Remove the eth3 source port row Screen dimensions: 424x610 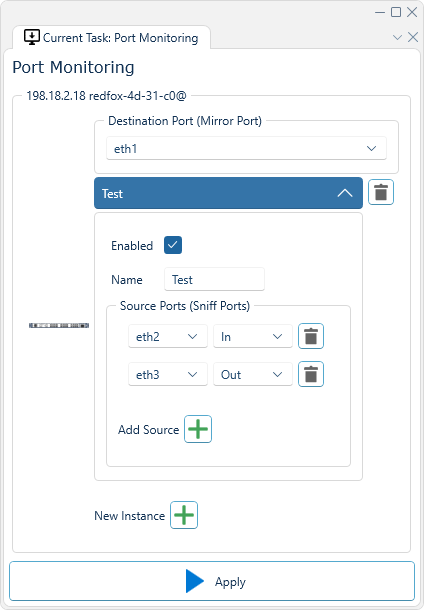(x=311, y=374)
